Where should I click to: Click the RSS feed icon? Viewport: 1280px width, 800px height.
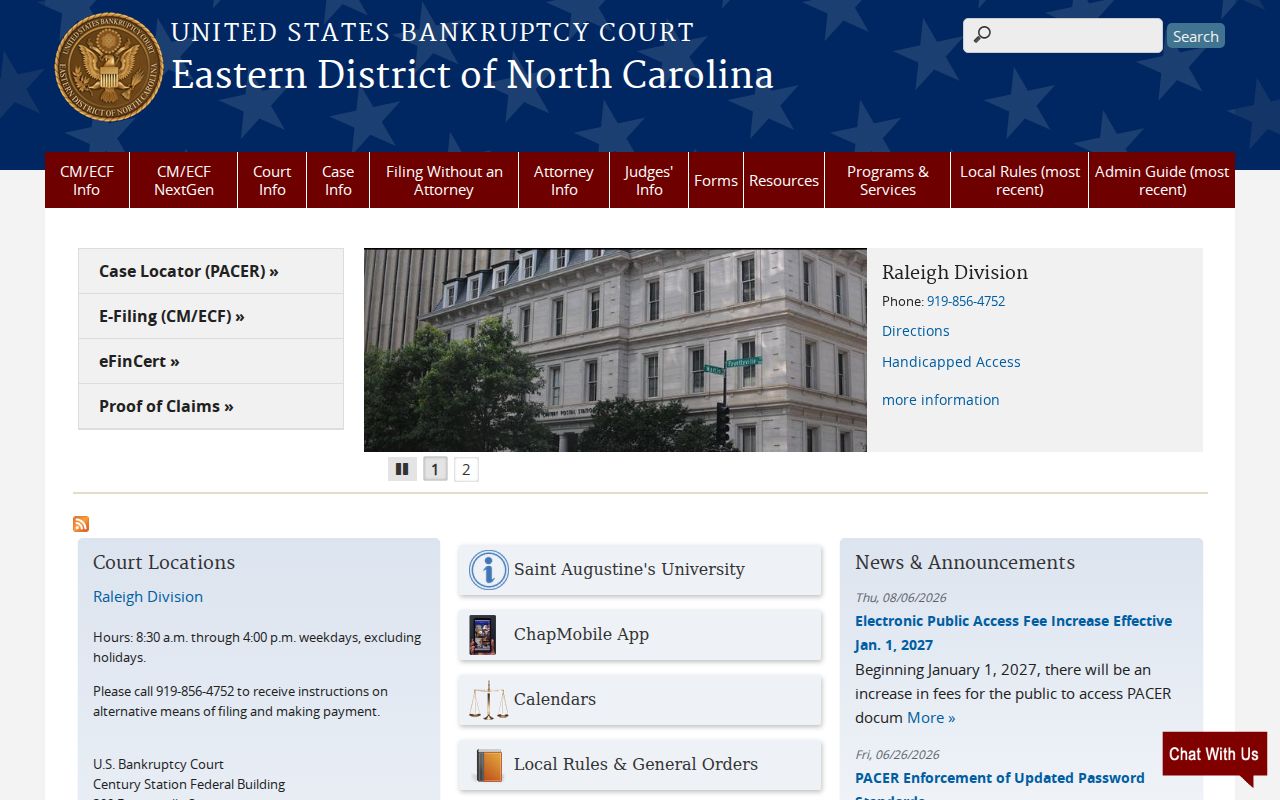(81, 524)
